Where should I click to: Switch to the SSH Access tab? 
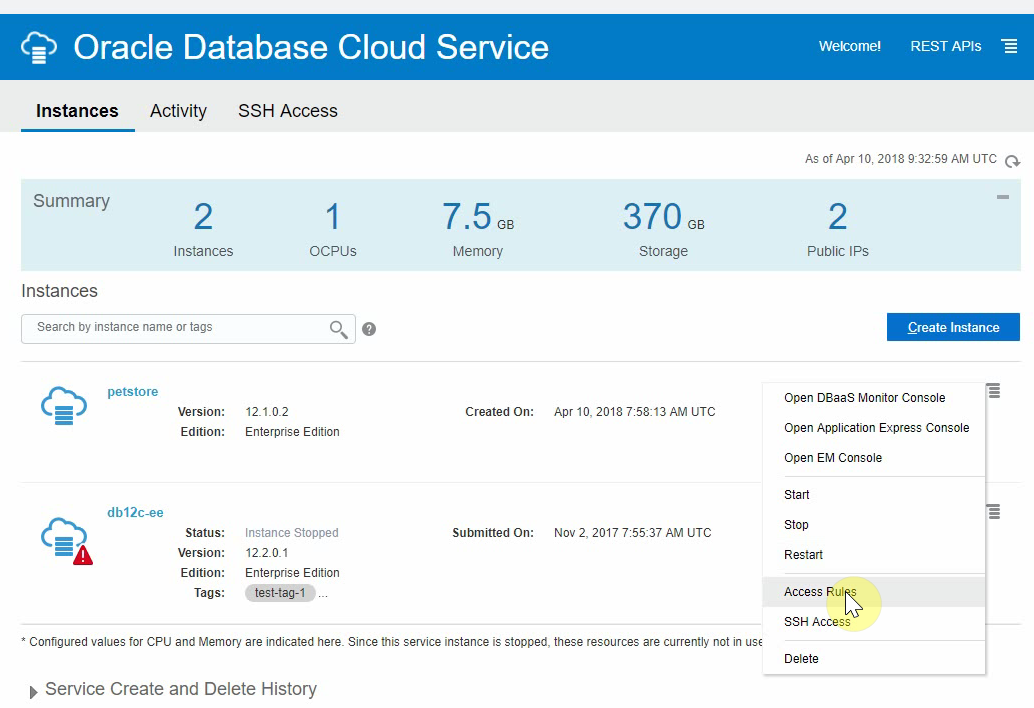tap(288, 111)
